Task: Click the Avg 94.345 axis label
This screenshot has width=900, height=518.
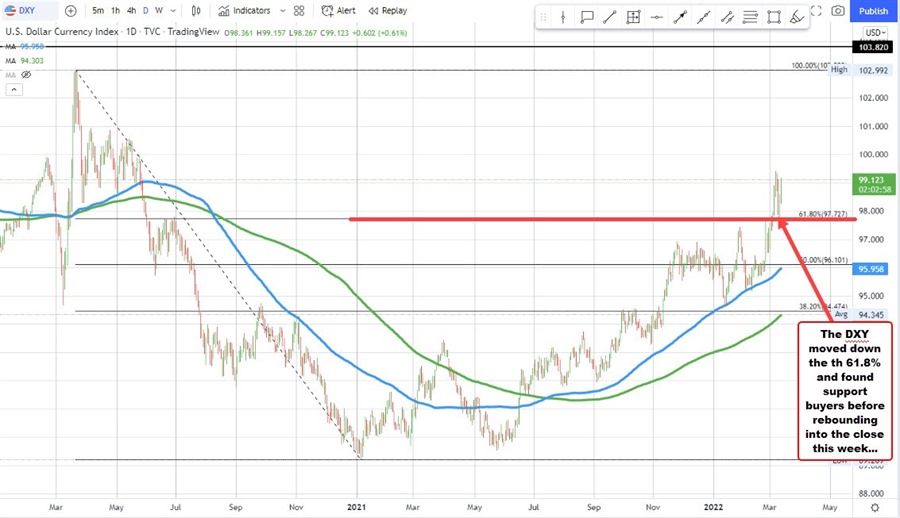Action: pos(860,315)
